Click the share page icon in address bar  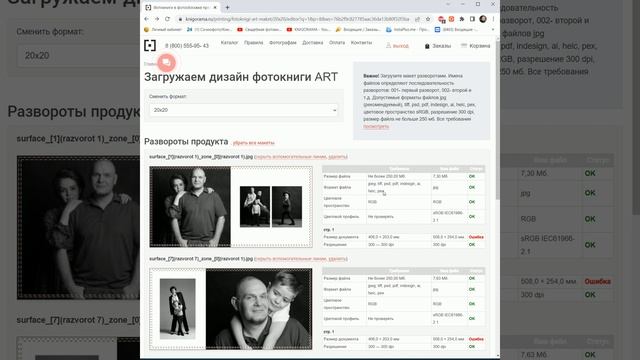[417, 19]
